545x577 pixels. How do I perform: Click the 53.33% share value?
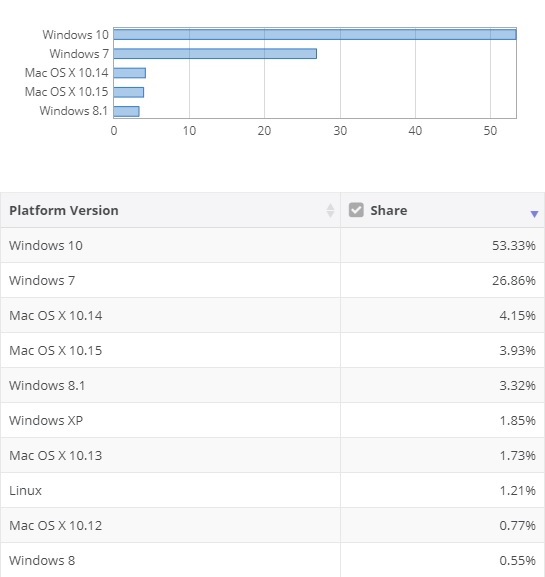[514, 245]
